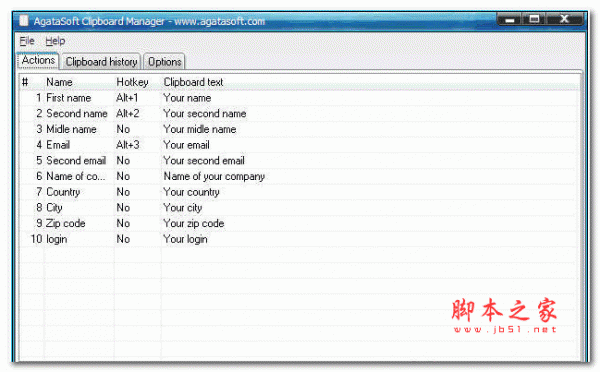Viewport: 600px width, 372px height.
Task: Click the 'No' hotkey in Midle name row
Action: [x=123, y=129]
